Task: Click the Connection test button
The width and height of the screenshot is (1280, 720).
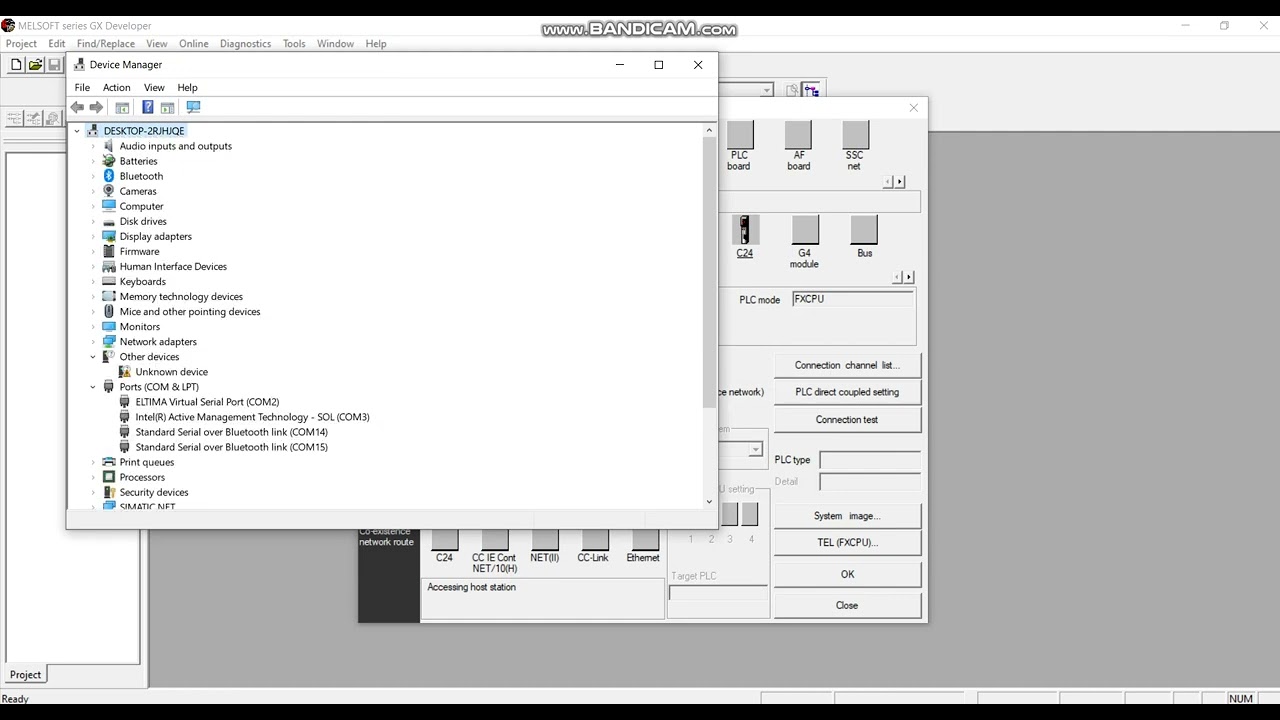Action: (x=847, y=420)
